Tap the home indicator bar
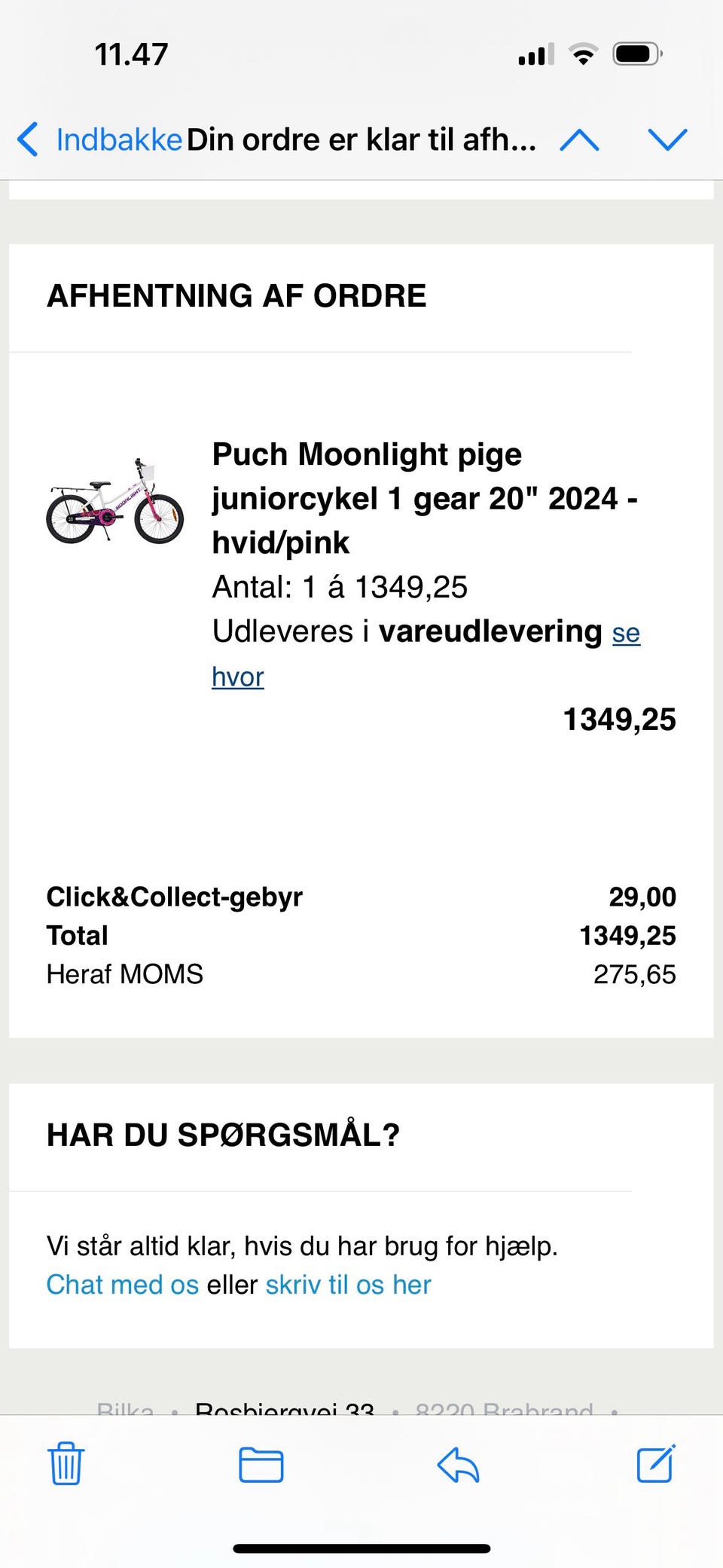The width and height of the screenshot is (723, 1568). (361, 1527)
